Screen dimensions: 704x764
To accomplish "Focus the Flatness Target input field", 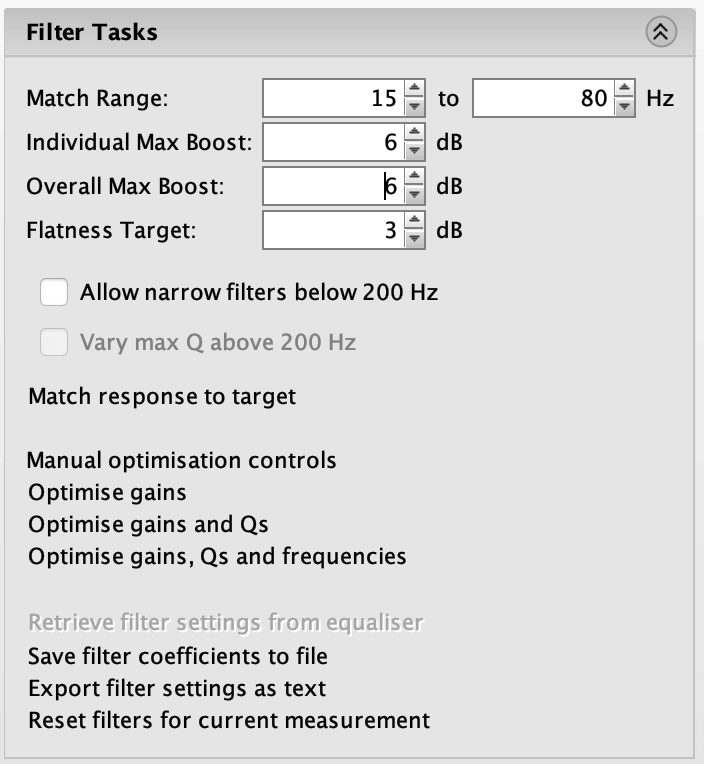I will [334, 230].
